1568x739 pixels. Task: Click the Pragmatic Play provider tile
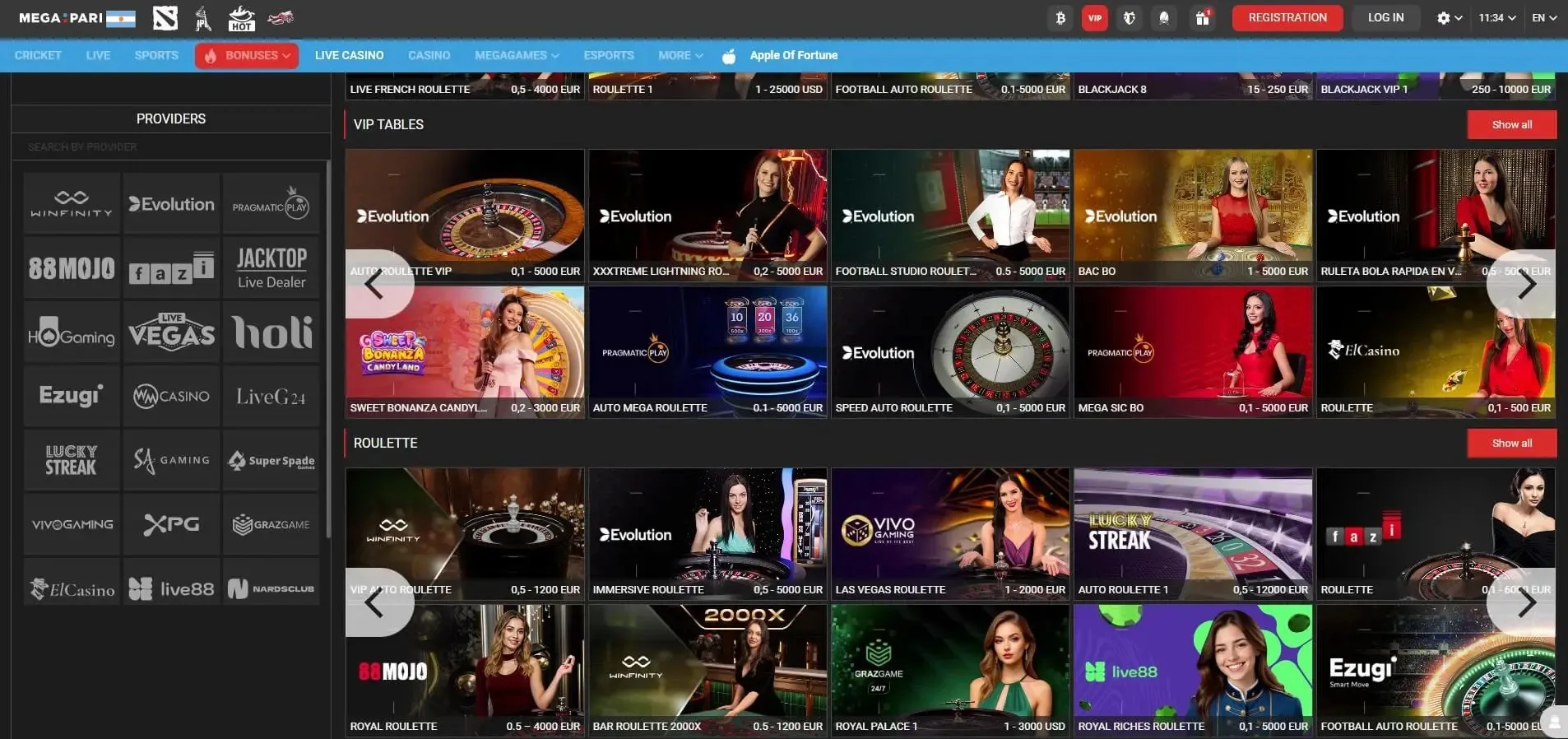[x=271, y=204]
